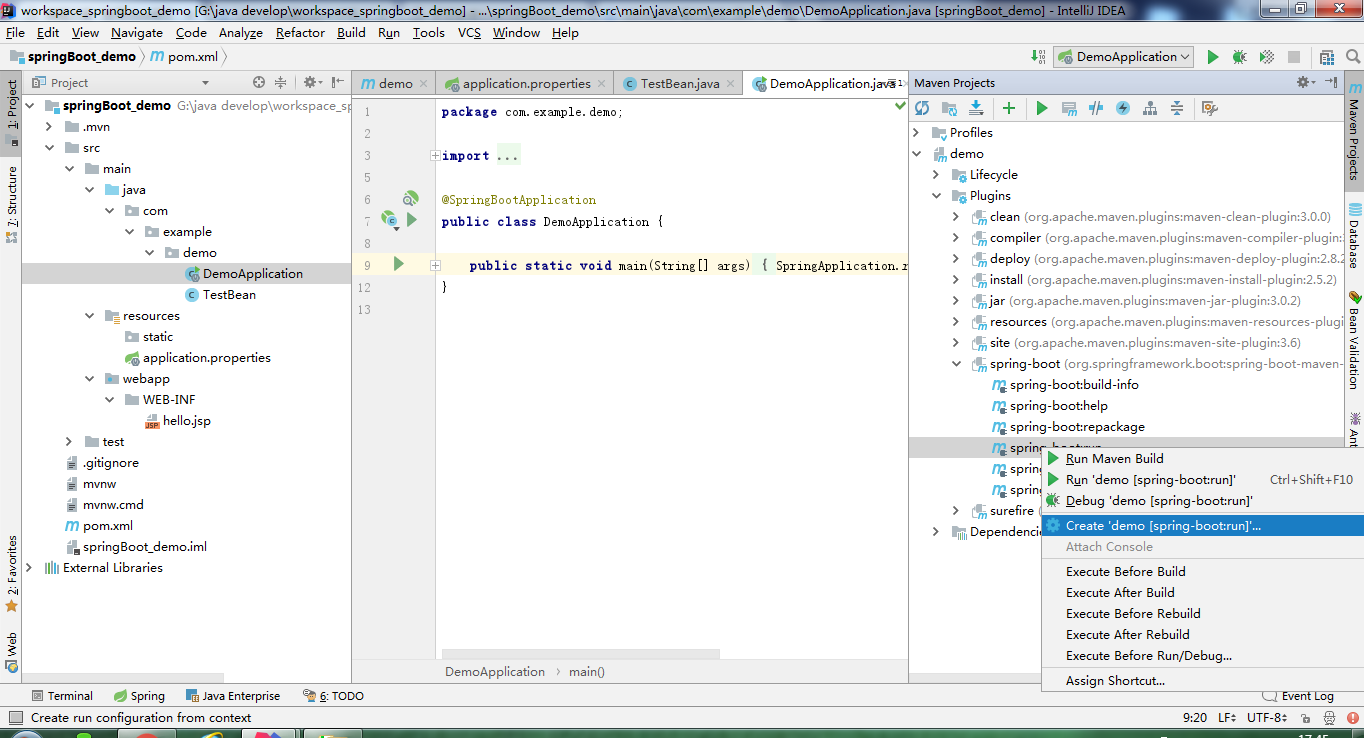This screenshot has height=738, width=1364.
Task: Open Database side tool tab
Action: click(1353, 236)
